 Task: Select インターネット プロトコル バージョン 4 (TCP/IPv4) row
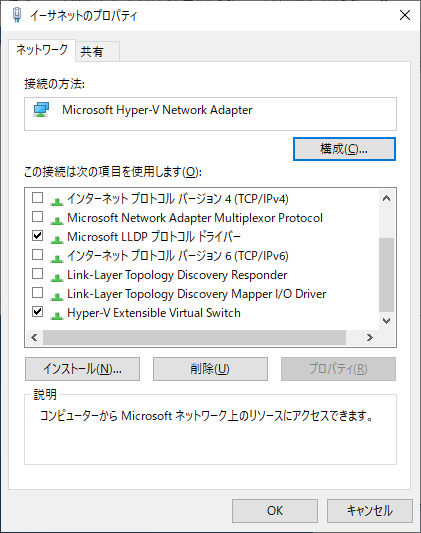[x=177, y=199]
